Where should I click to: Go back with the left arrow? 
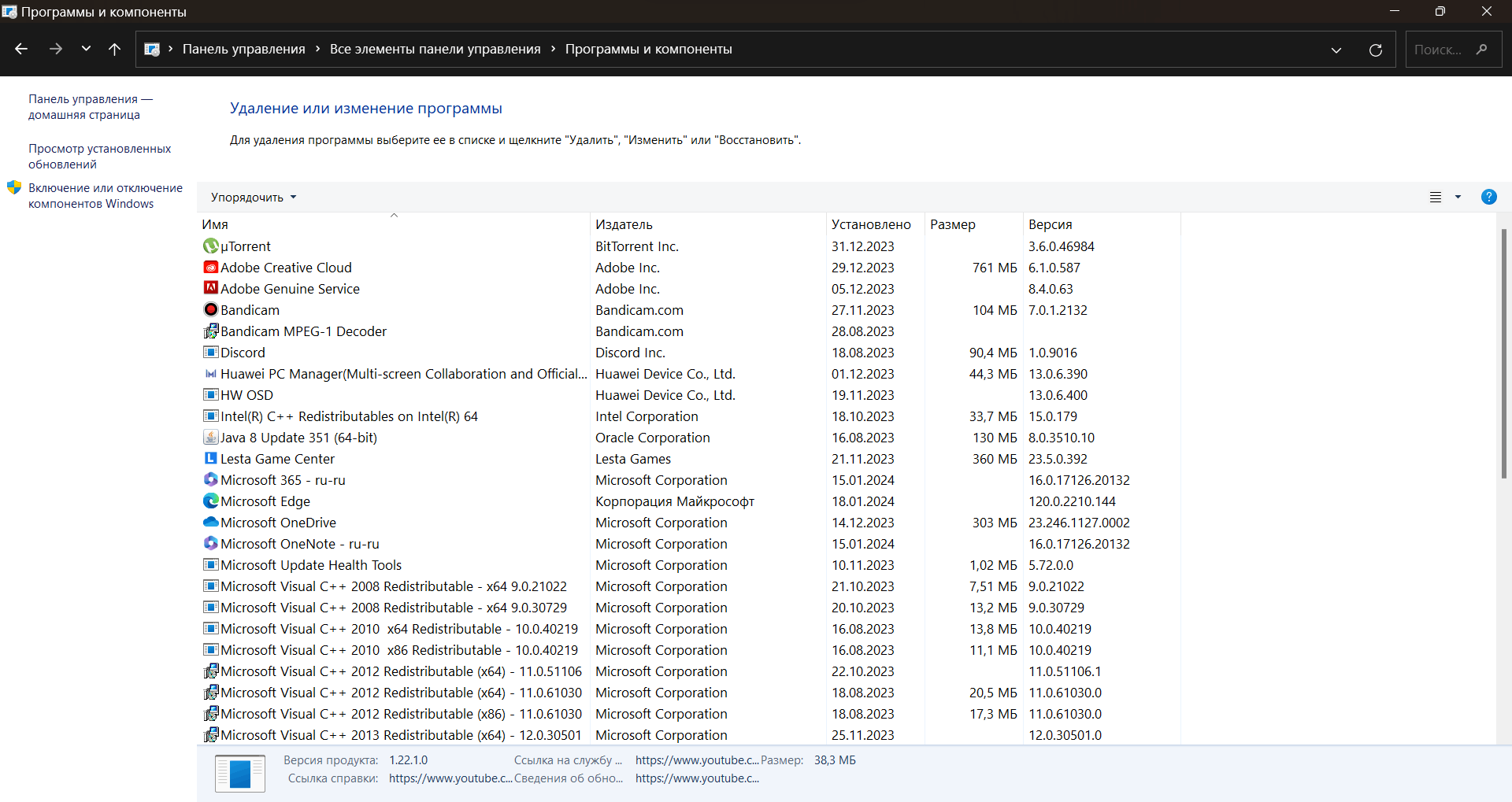pos(21,49)
